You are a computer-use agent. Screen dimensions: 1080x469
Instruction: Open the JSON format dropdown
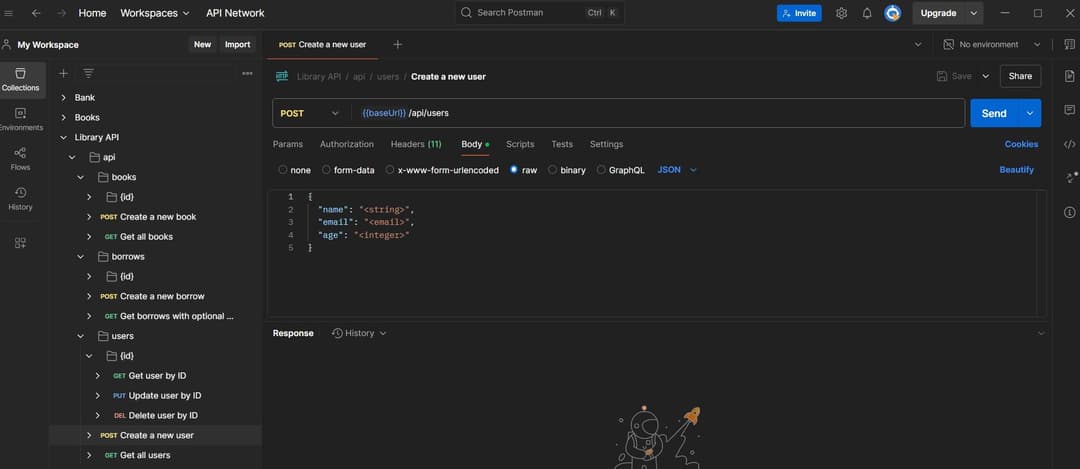click(x=677, y=170)
